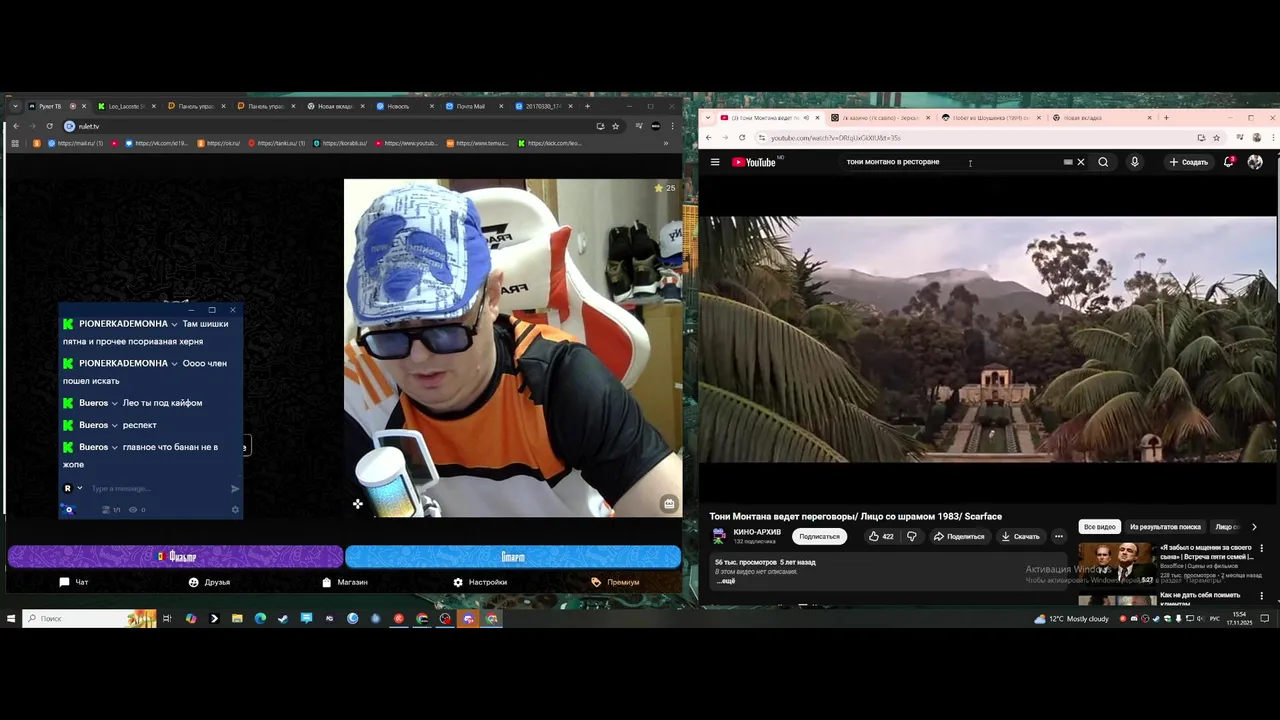
Task: Open Steam from the taskbar
Action: tap(283, 619)
